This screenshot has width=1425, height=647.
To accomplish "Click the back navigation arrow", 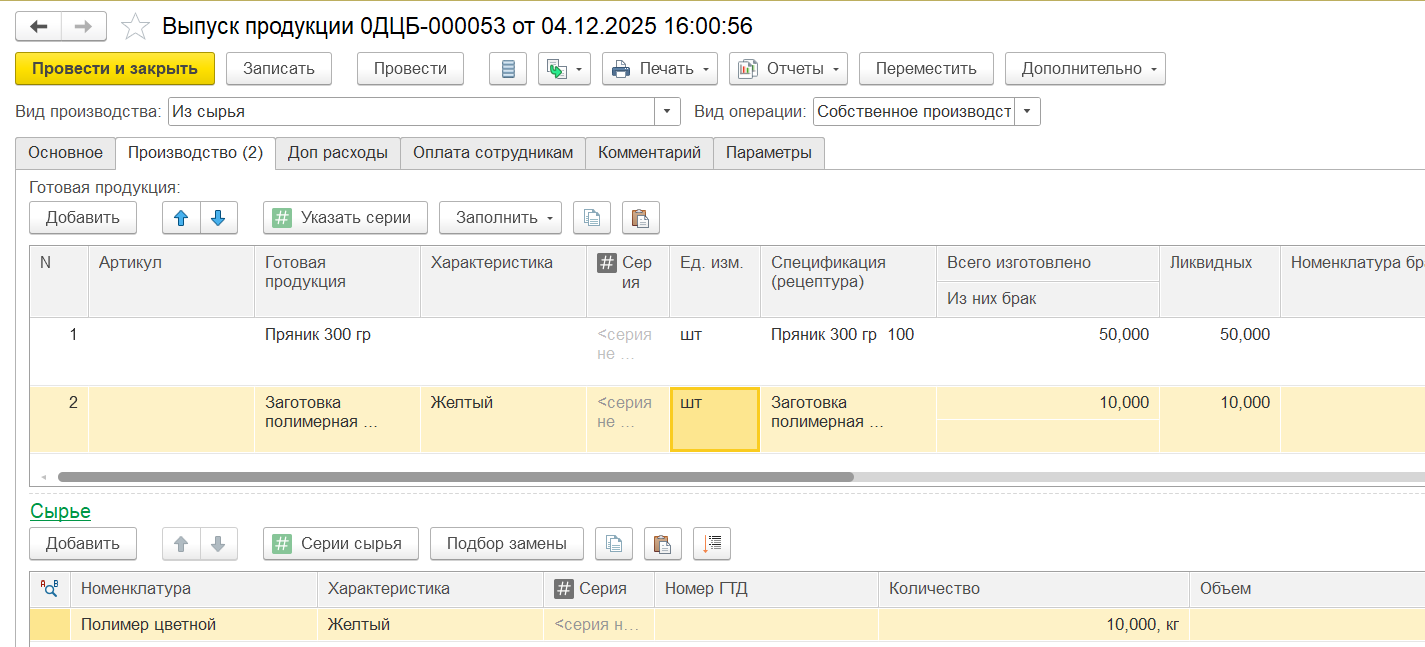I will [x=39, y=26].
